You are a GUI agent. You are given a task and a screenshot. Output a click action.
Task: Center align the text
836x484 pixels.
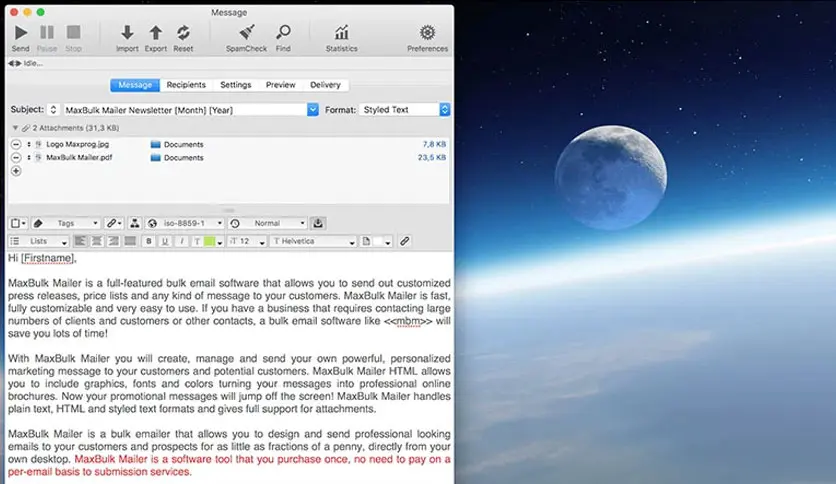point(97,241)
